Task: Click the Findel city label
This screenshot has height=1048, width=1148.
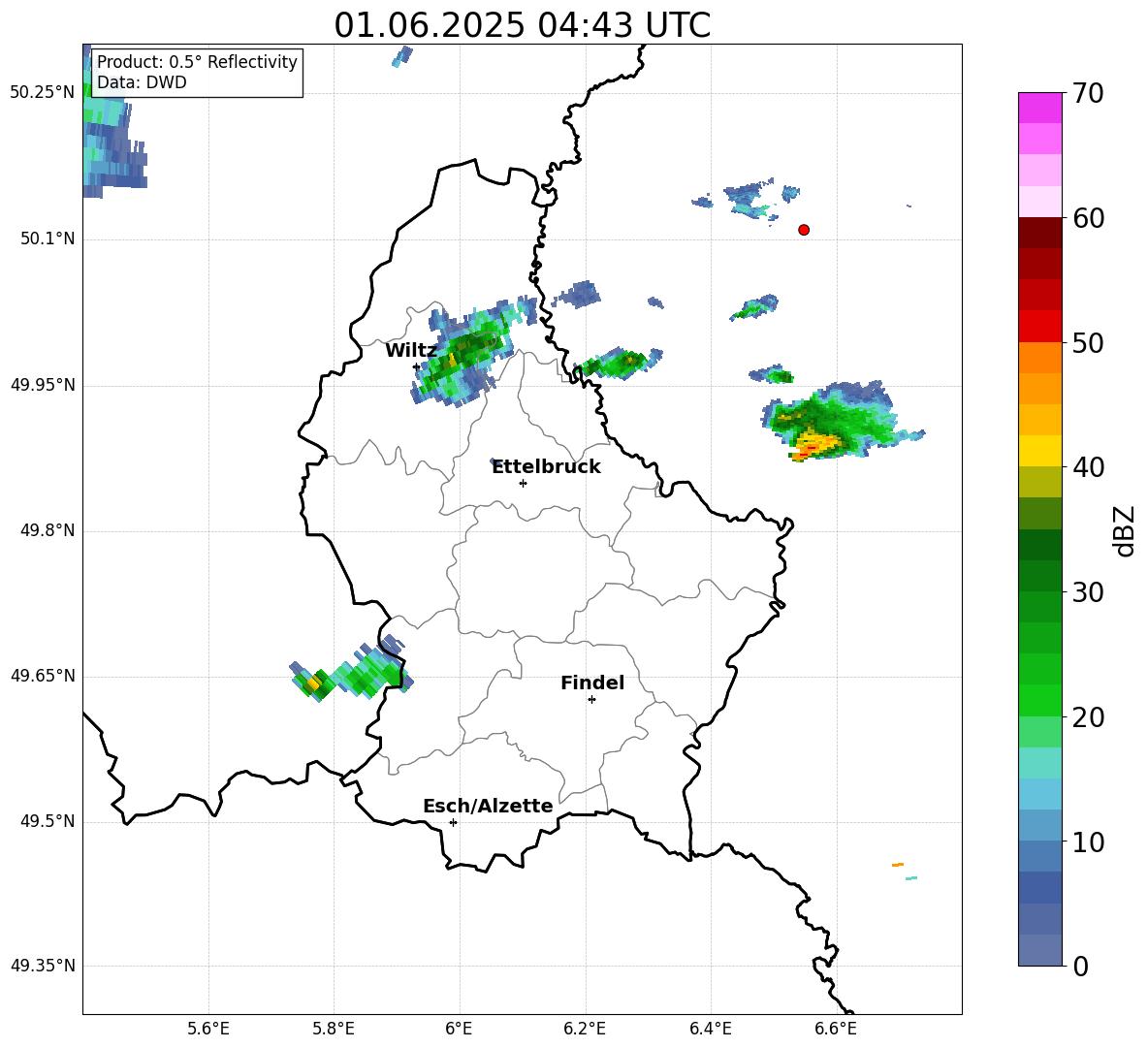Action: coord(592,683)
